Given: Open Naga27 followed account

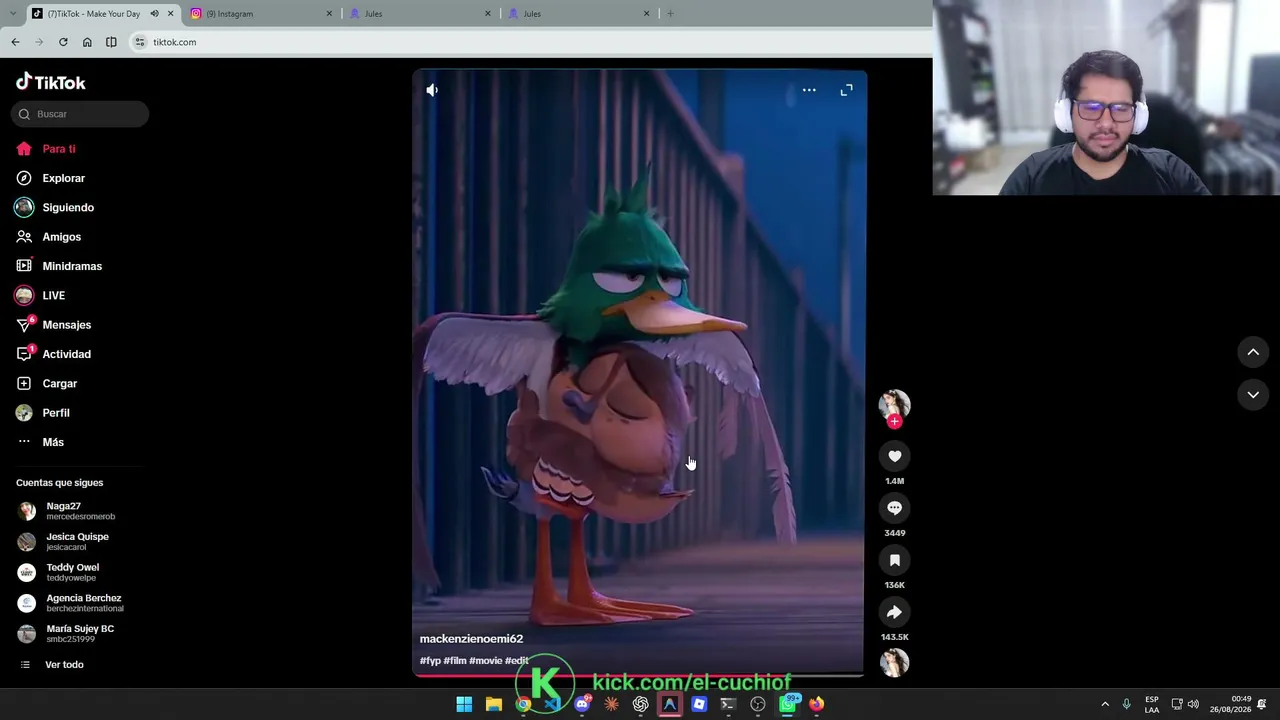Looking at the screenshot, I should (66, 511).
